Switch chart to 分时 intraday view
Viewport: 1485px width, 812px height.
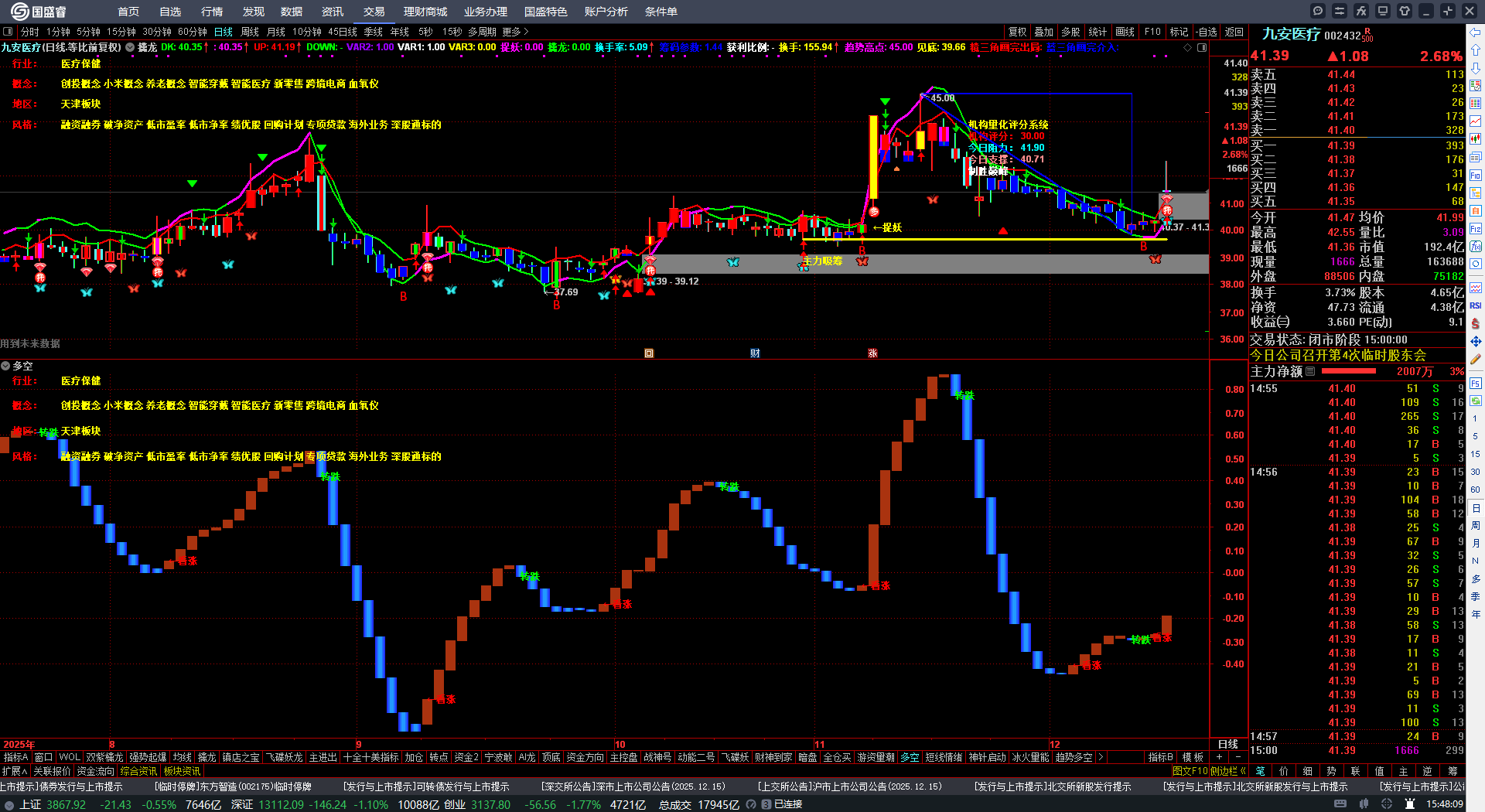coord(30,32)
